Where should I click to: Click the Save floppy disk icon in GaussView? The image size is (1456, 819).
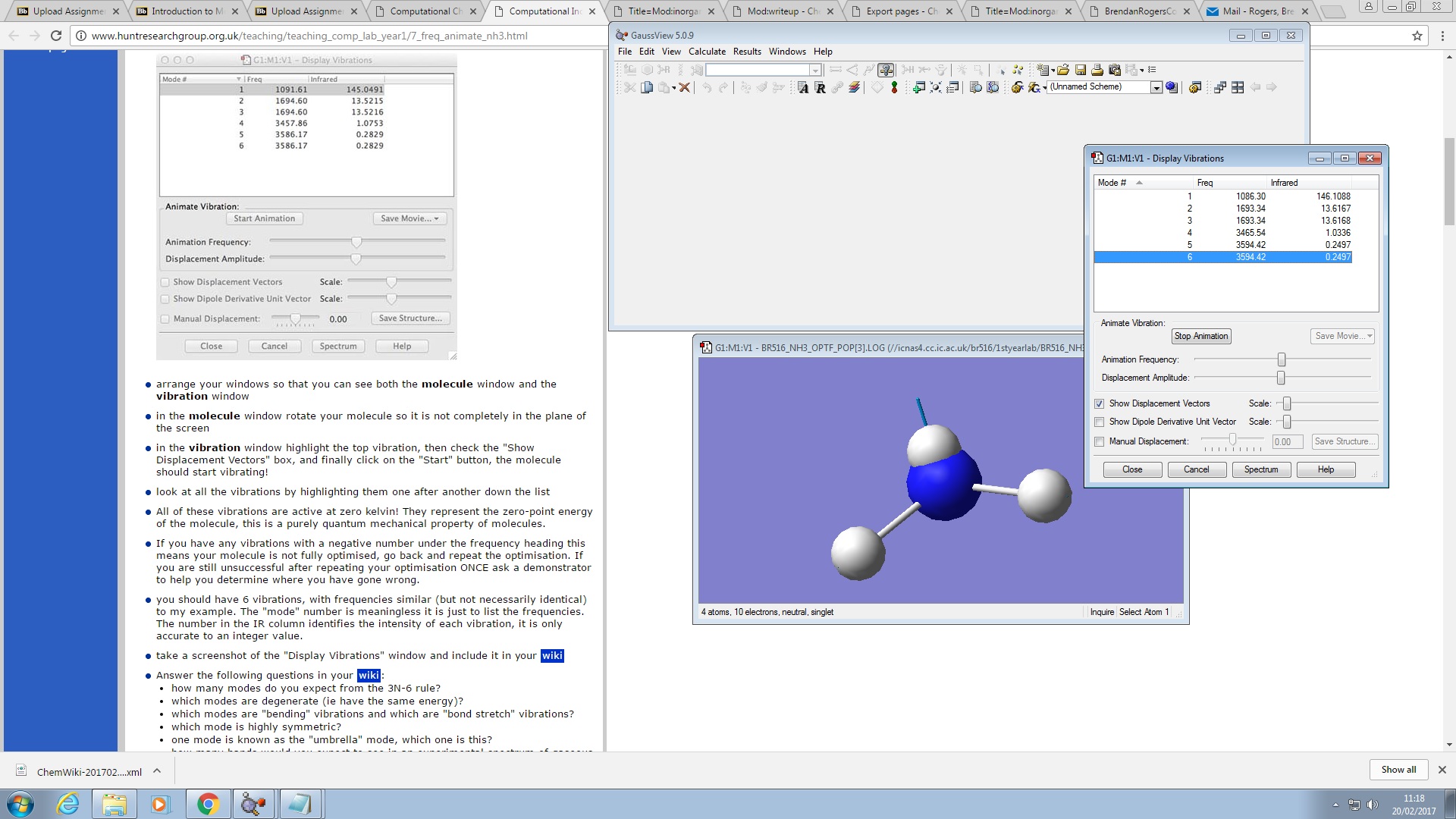1081,70
